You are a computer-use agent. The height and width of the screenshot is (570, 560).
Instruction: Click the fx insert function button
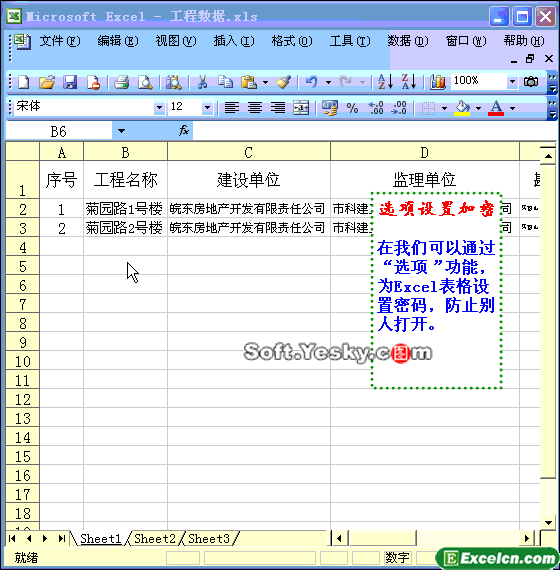184,131
